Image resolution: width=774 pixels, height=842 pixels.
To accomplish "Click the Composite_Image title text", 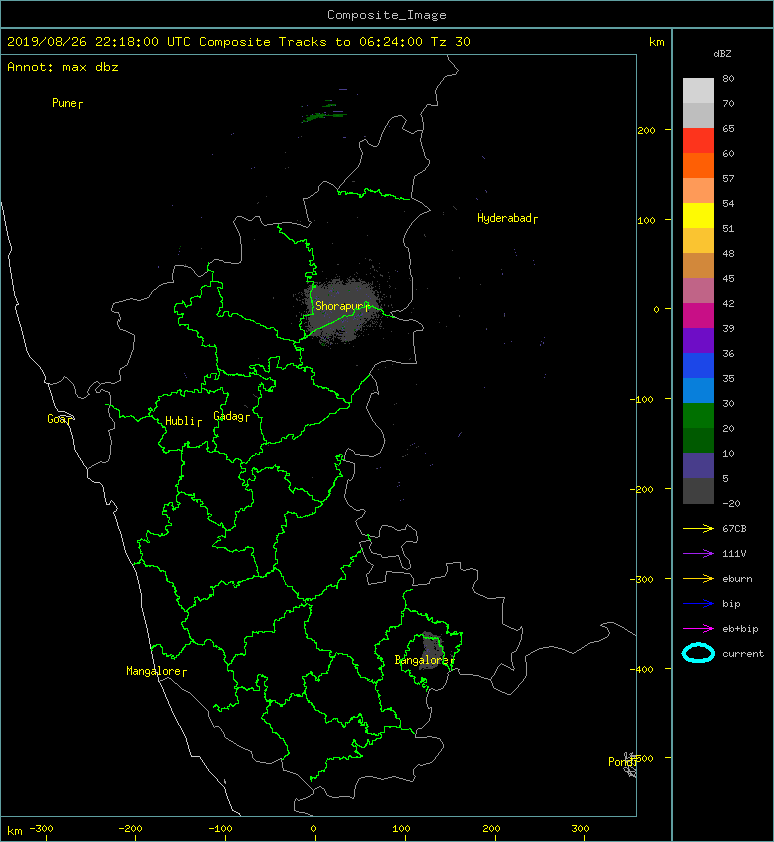I will (387, 15).
